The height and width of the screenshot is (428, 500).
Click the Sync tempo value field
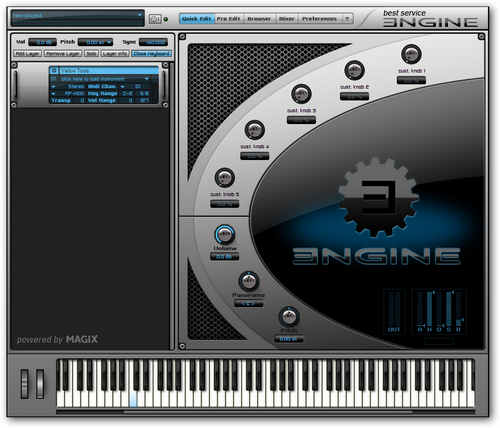(x=153, y=42)
